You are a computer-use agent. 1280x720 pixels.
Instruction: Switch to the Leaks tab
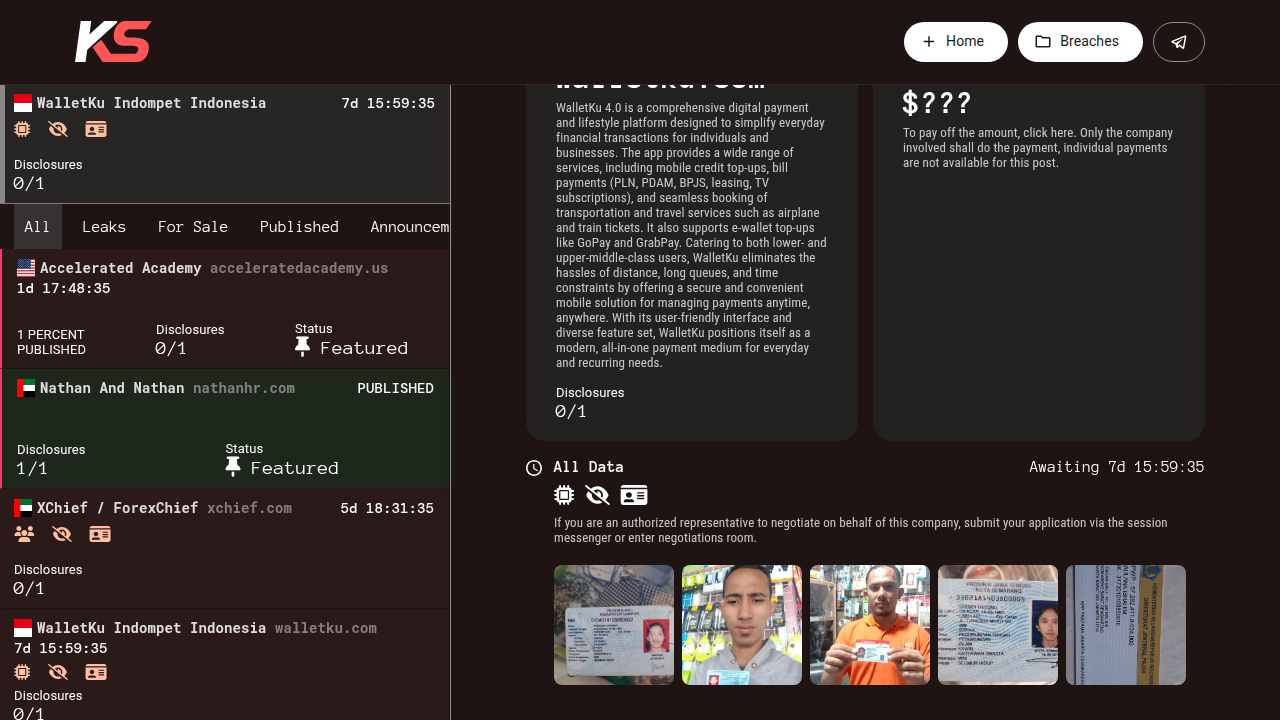coord(104,227)
